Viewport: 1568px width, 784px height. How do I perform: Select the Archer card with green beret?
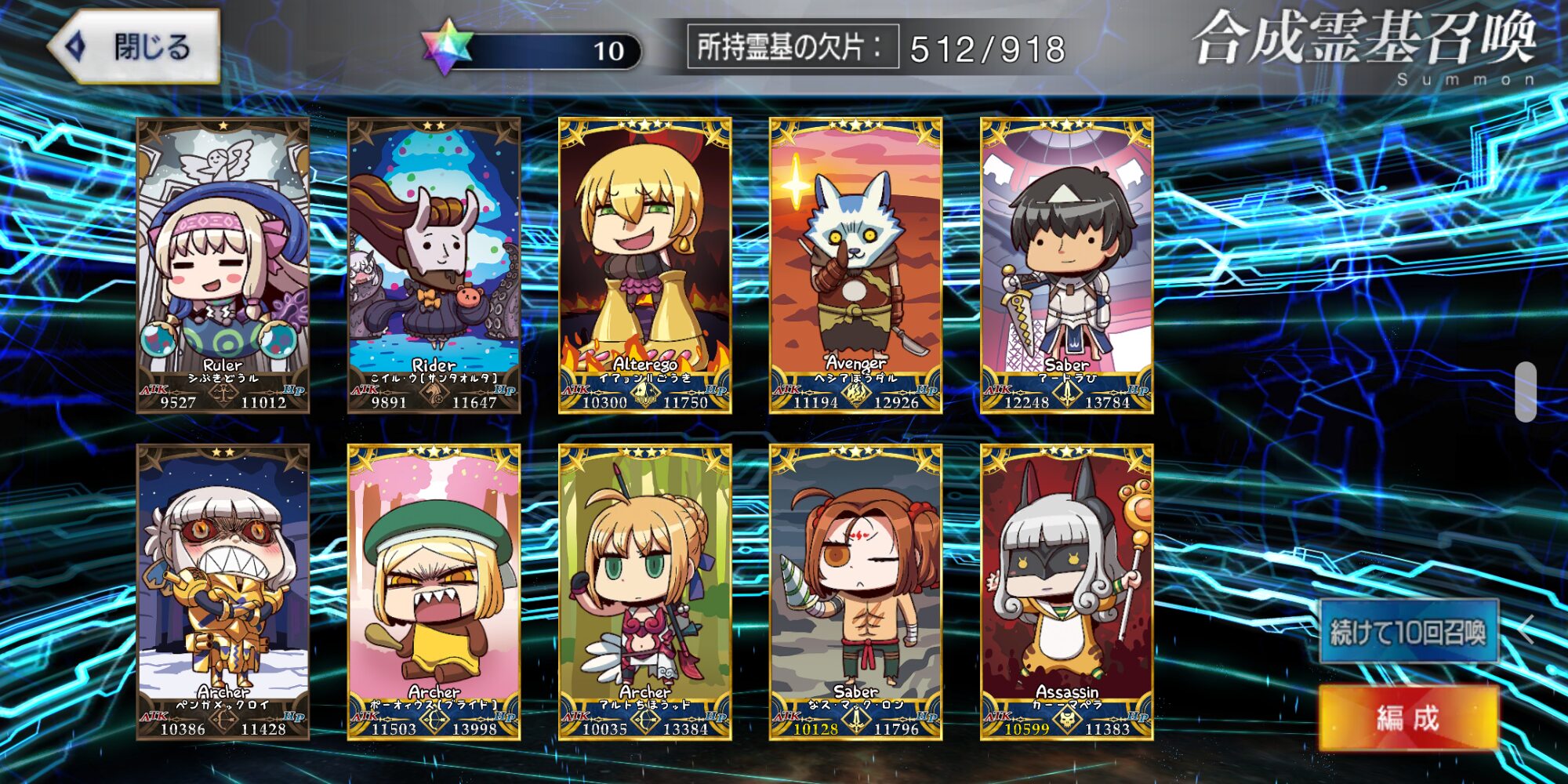434,593
